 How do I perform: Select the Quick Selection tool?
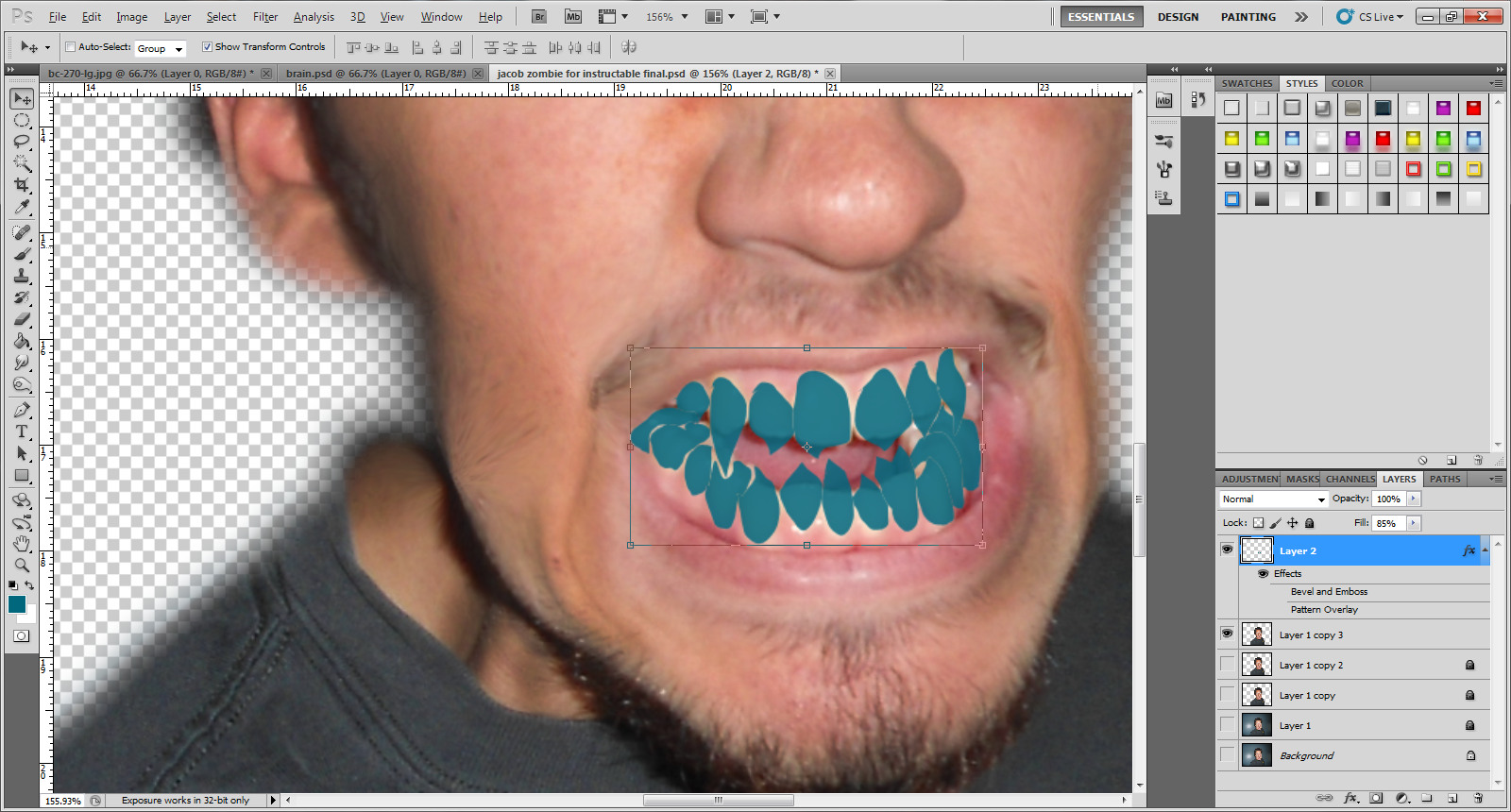(22, 163)
